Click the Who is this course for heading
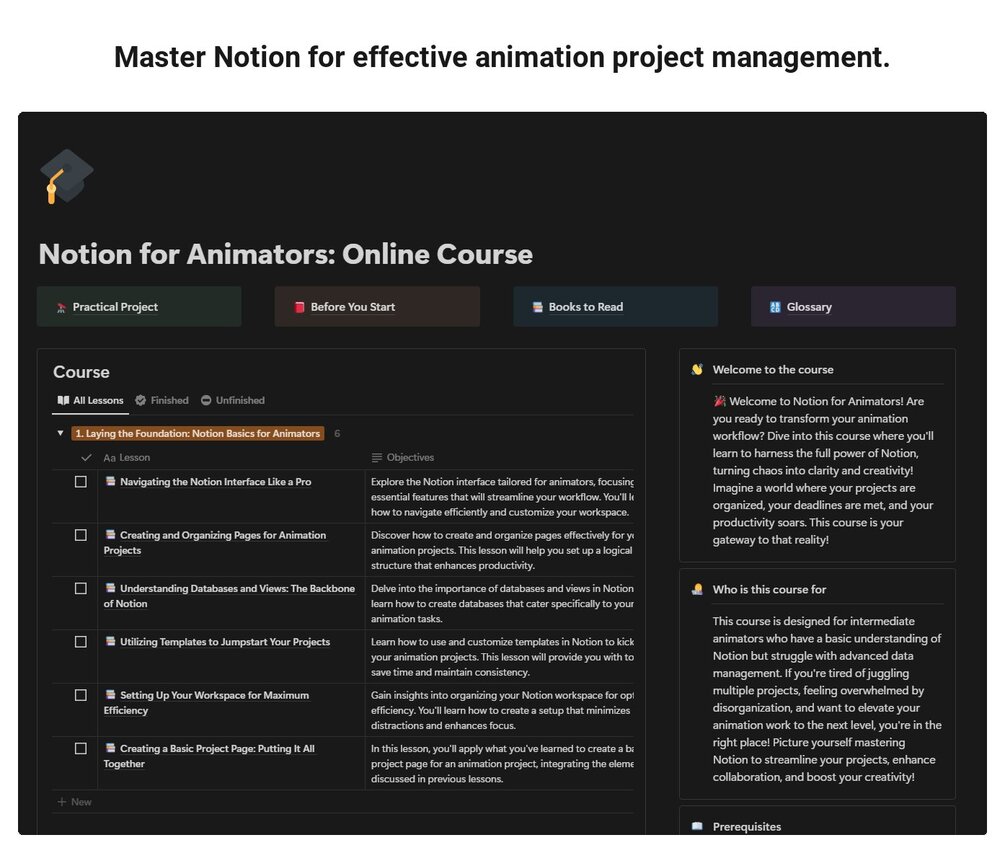 769,590
